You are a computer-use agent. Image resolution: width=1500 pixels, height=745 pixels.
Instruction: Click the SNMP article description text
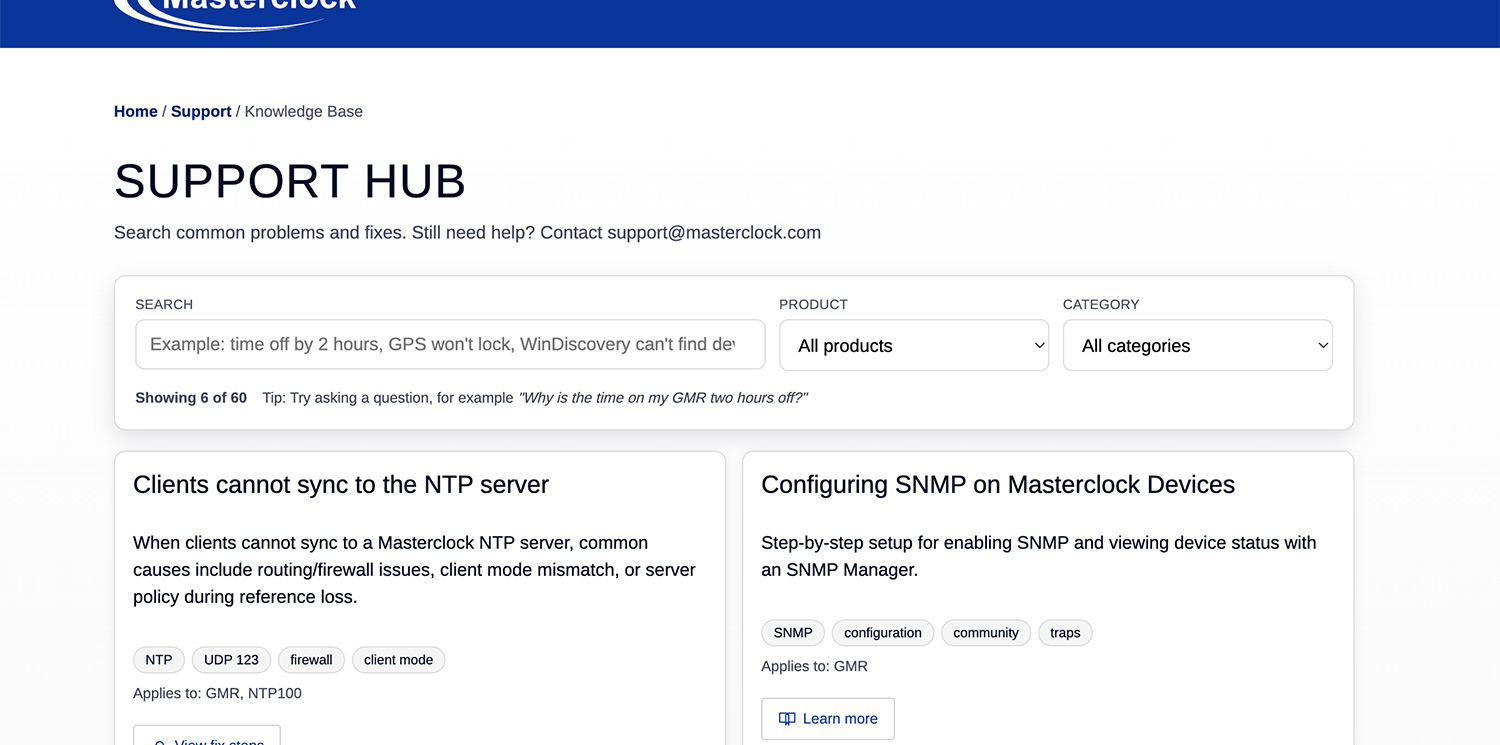(1039, 556)
